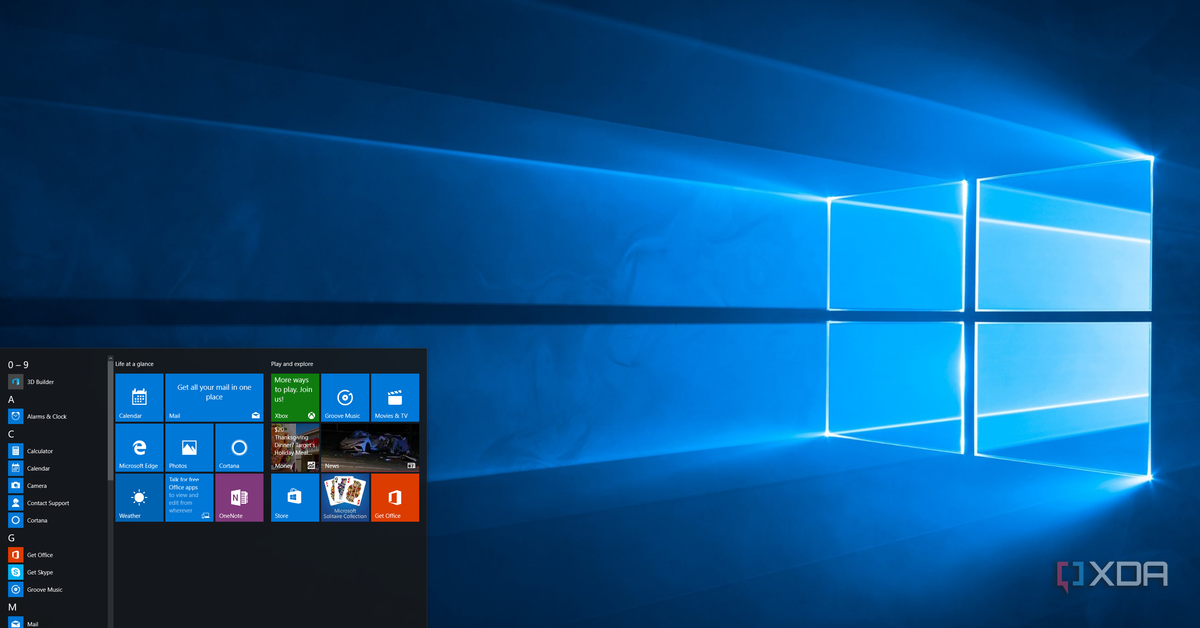Open the Weather tile
Screen dimensions: 1200x628
coord(139,497)
